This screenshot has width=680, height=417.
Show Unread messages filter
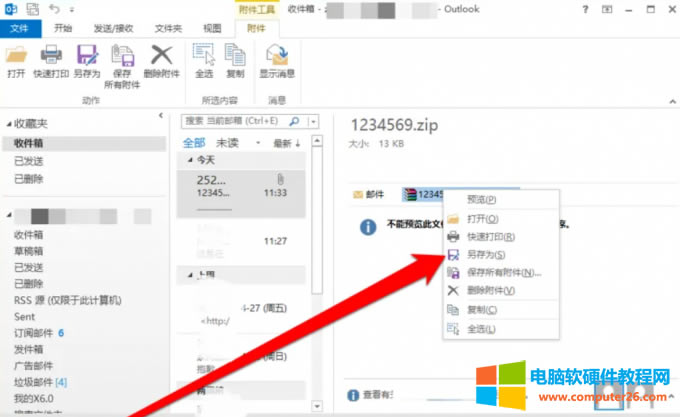coord(227,143)
